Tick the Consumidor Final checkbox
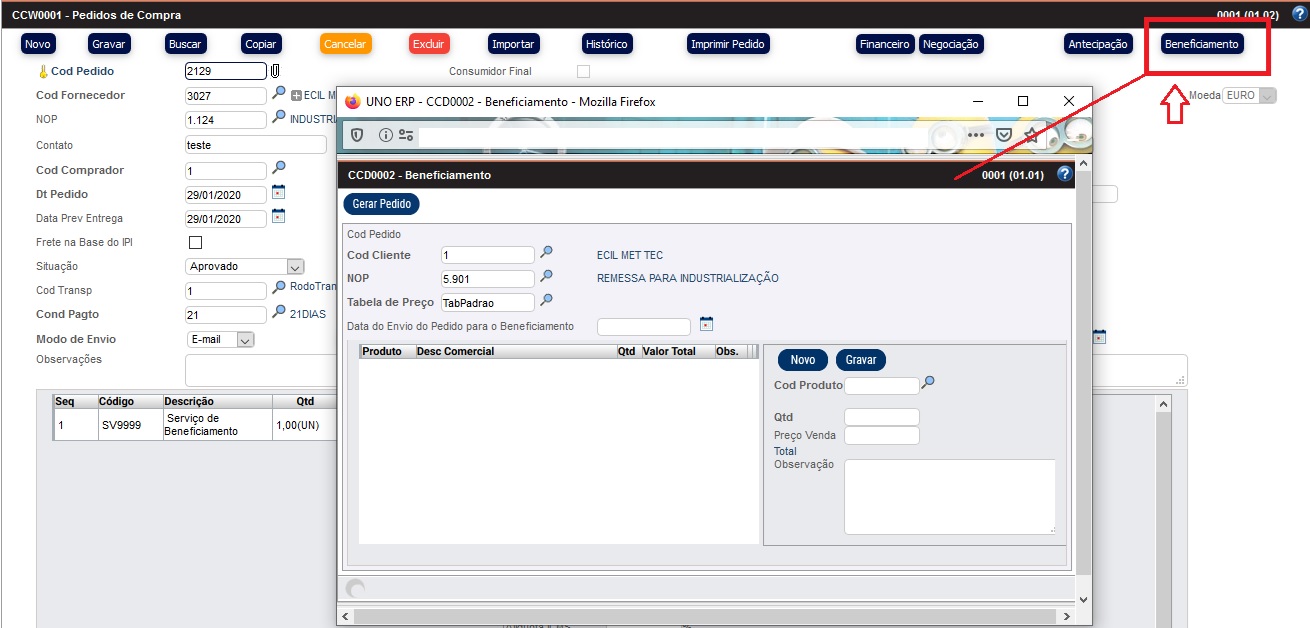 pyautogui.click(x=583, y=71)
